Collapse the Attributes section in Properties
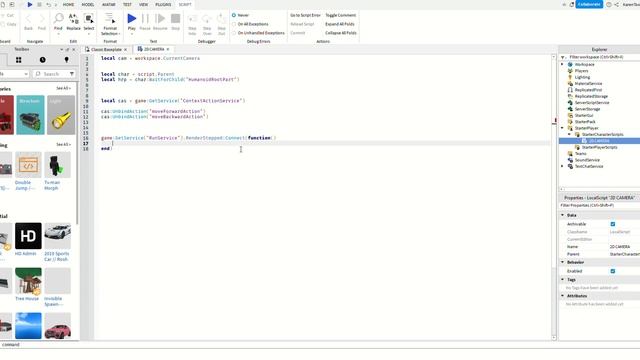The image size is (640, 360). coord(562,296)
